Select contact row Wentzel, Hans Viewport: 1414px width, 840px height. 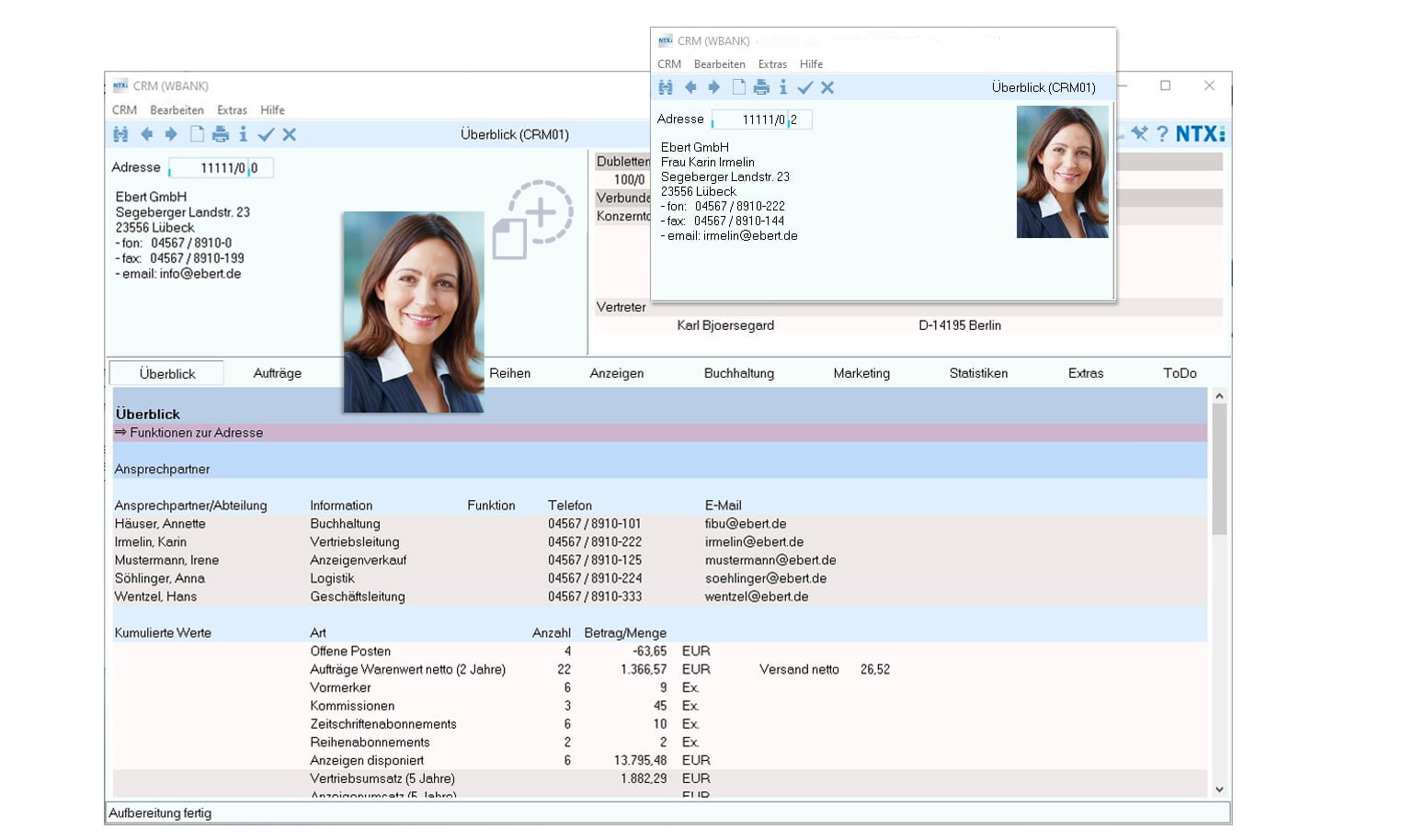point(659,596)
